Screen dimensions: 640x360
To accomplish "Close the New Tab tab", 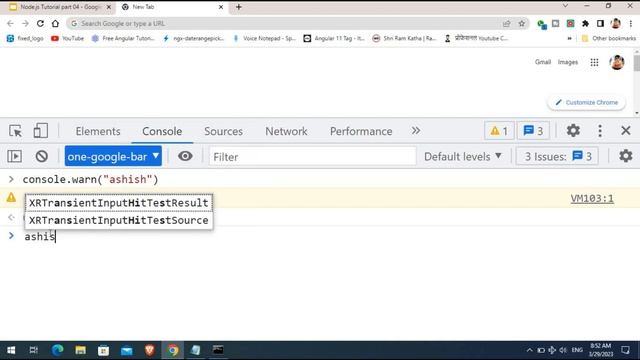I will pyautogui.click(x=221, y=7).
